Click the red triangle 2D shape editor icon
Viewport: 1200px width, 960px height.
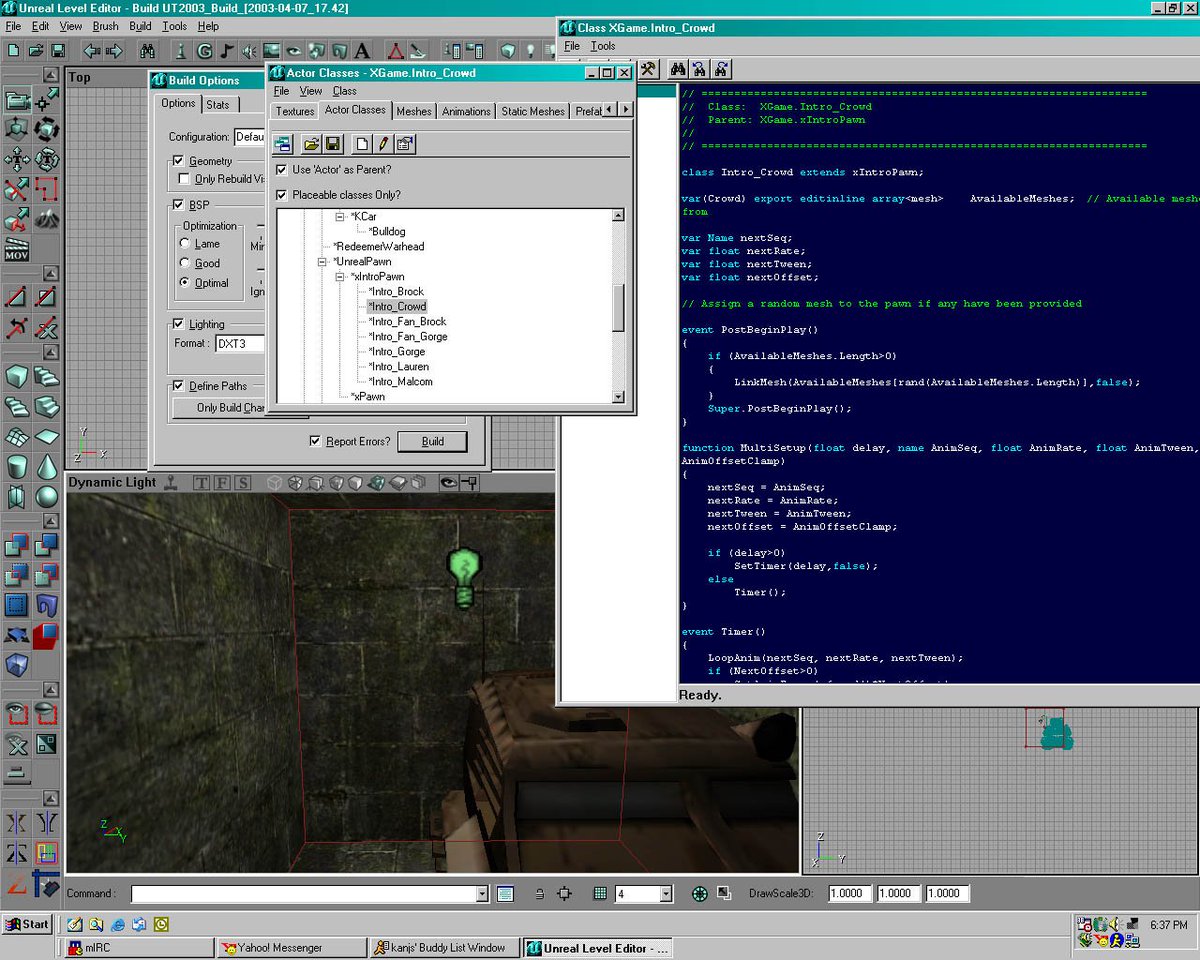pyautogui.click(x=396, y=50)
